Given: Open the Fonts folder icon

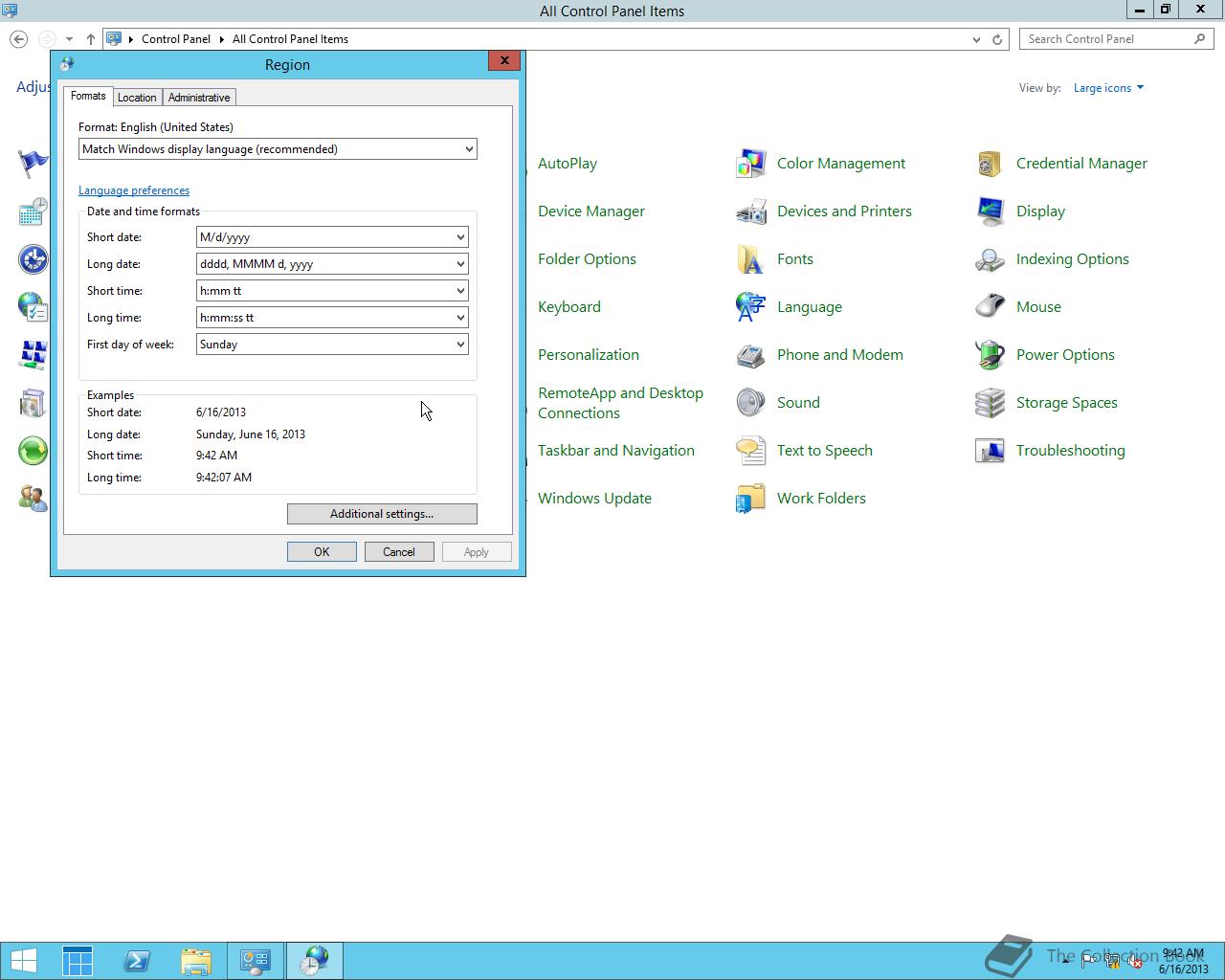Looking at the screenshot, I should tap(750, 259).
